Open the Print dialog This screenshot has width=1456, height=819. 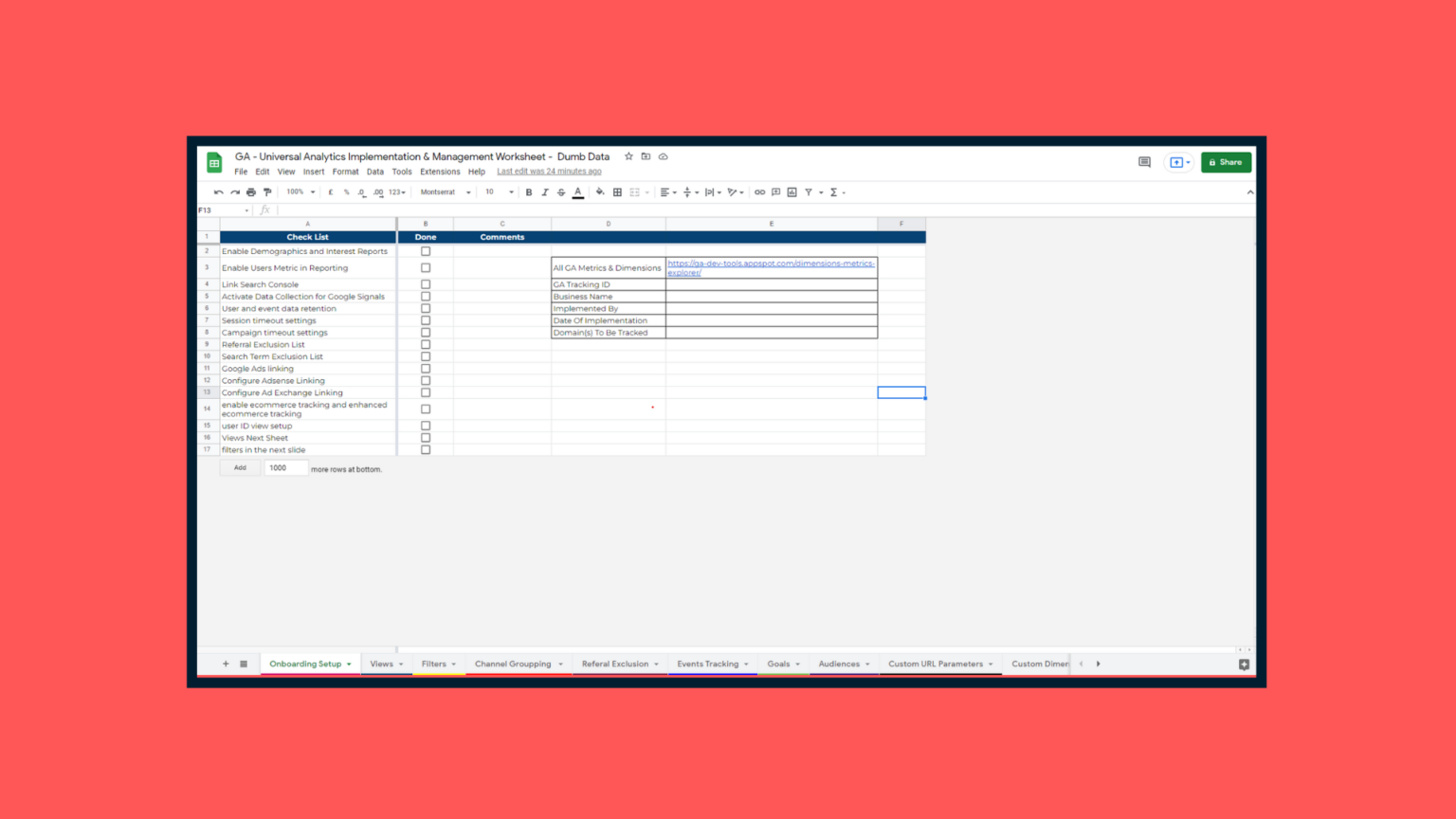tap(251, 191)
